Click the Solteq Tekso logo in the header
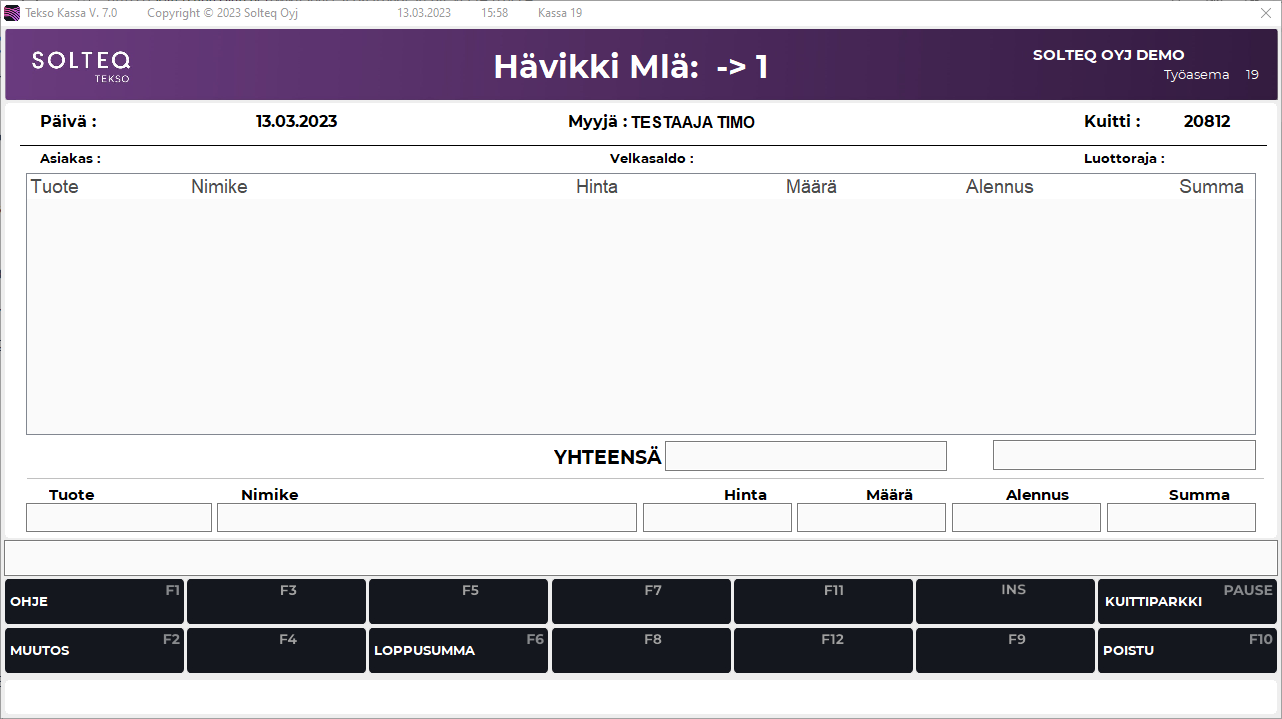The height and width of the screenshot is (719, 1282). tap(81, 64)
